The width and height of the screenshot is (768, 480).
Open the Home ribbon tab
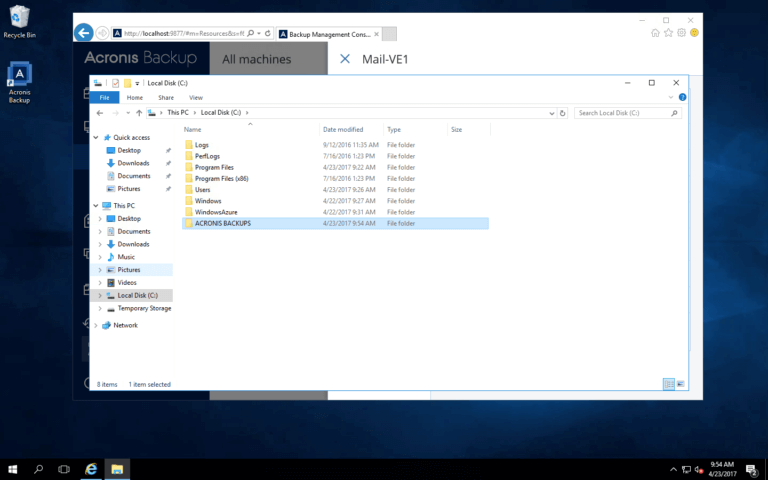[x=135, y=97]
